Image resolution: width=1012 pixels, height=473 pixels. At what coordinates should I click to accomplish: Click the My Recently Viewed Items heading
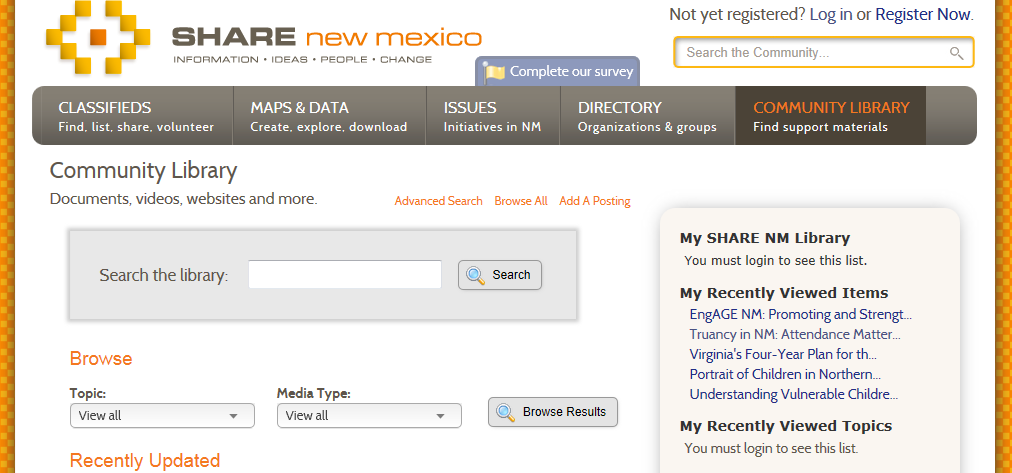[x=784, y=293]
